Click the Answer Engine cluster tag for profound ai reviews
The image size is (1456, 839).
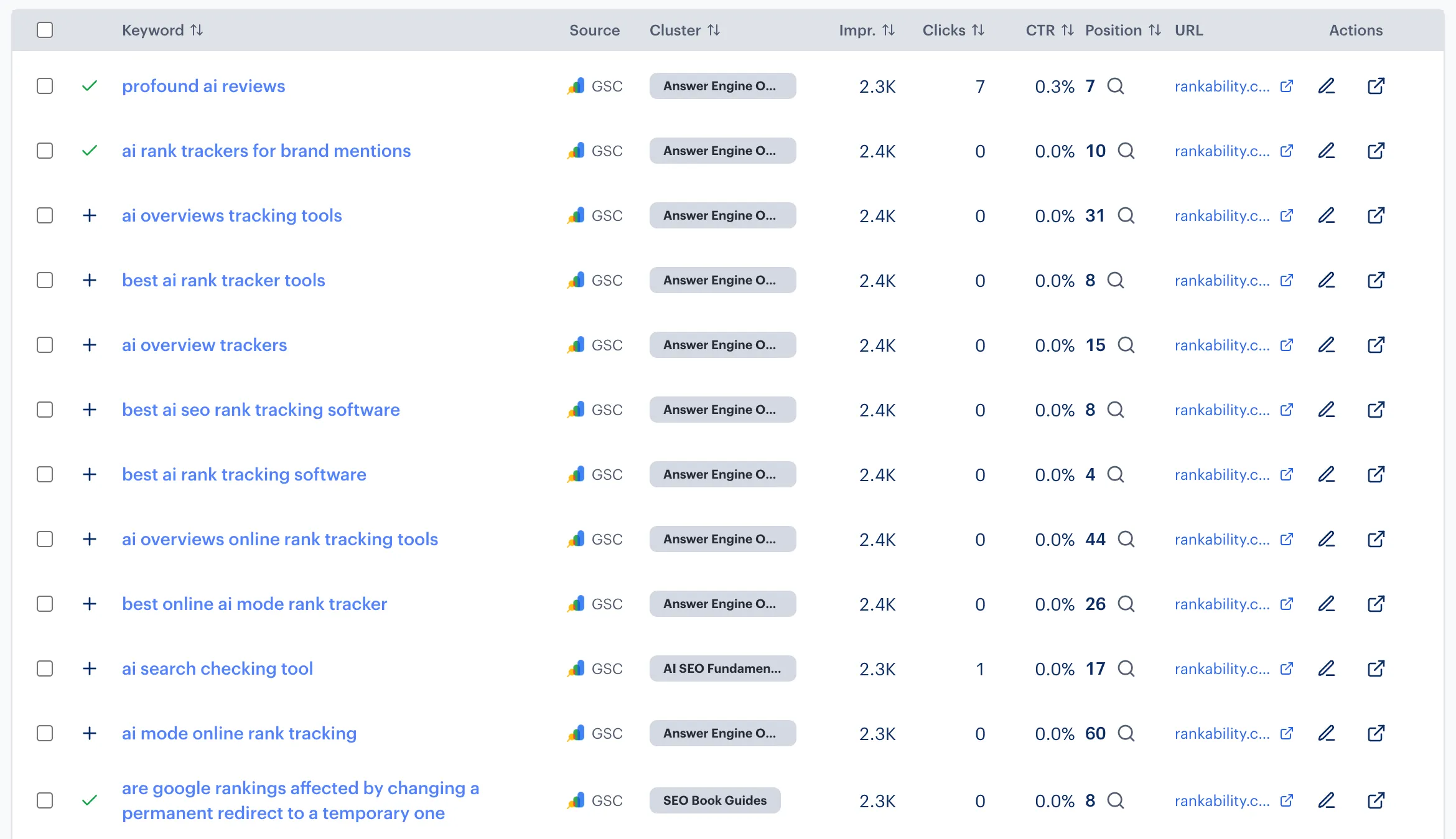point(722,86)
